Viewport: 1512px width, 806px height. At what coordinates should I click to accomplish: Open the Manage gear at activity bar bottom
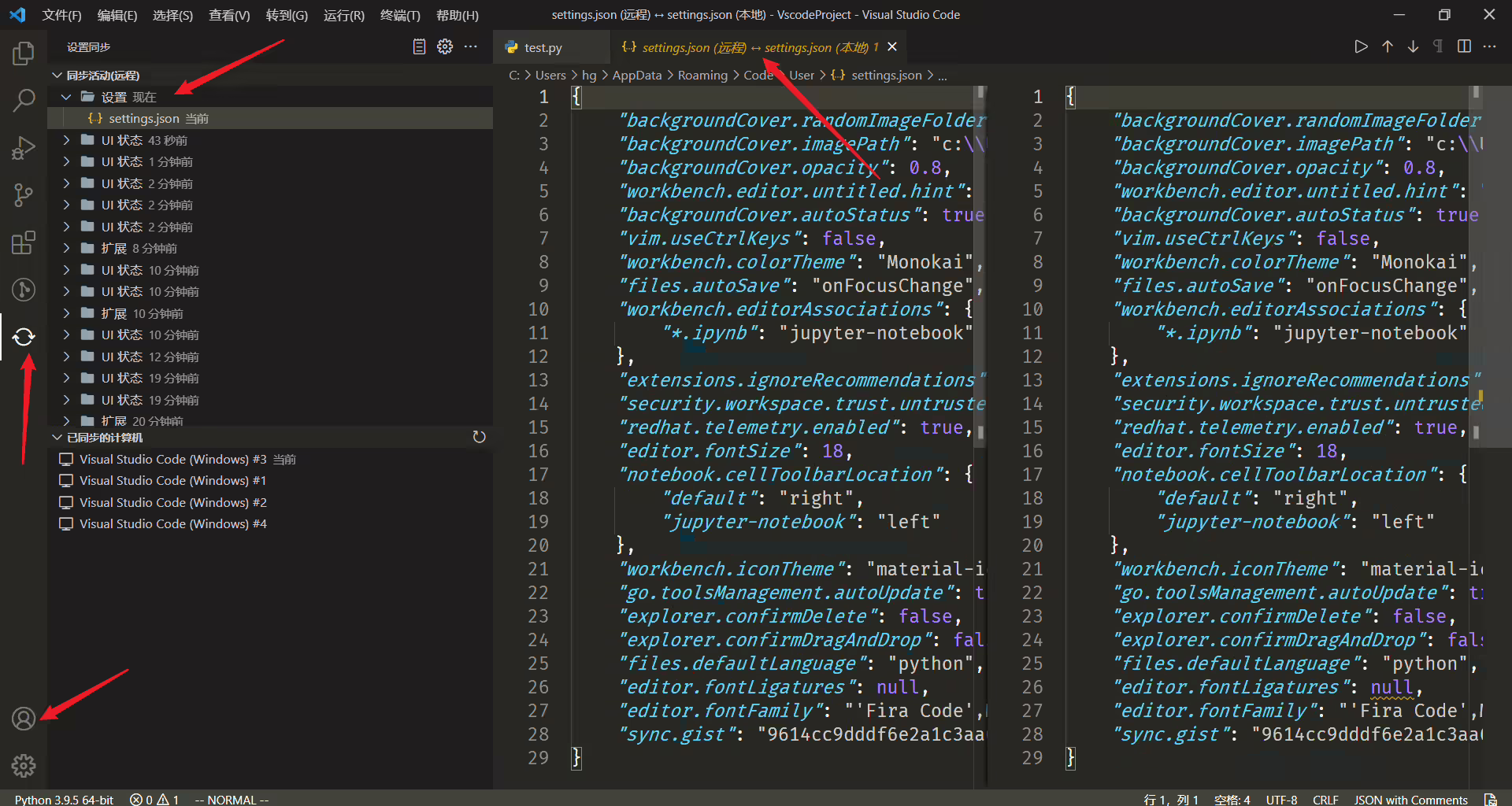coord(24,765)
